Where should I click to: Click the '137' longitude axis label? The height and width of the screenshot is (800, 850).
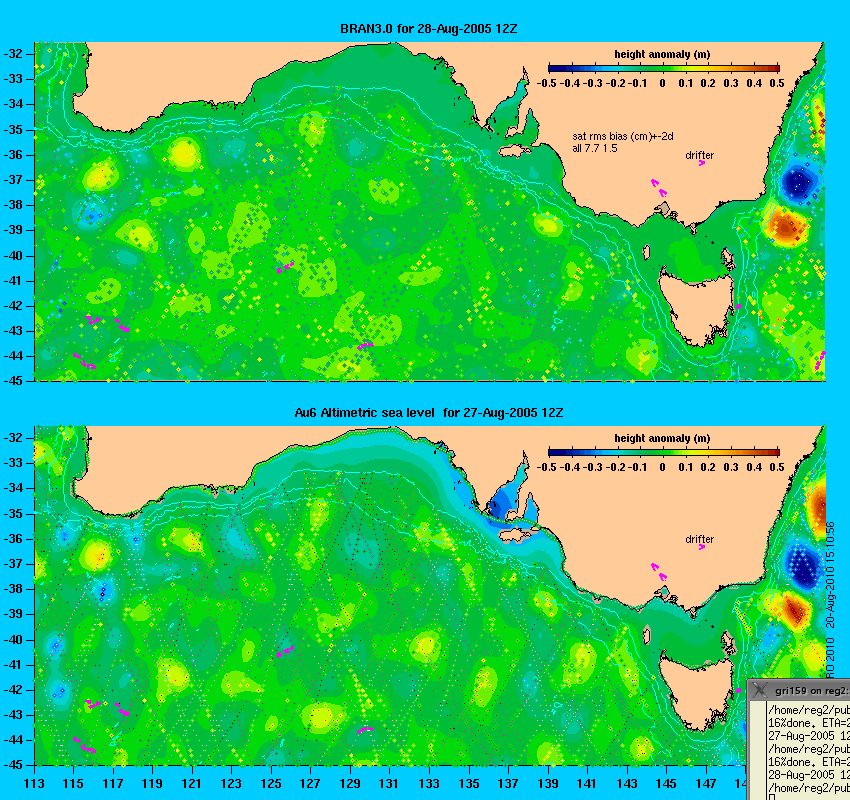coord(508,783)
